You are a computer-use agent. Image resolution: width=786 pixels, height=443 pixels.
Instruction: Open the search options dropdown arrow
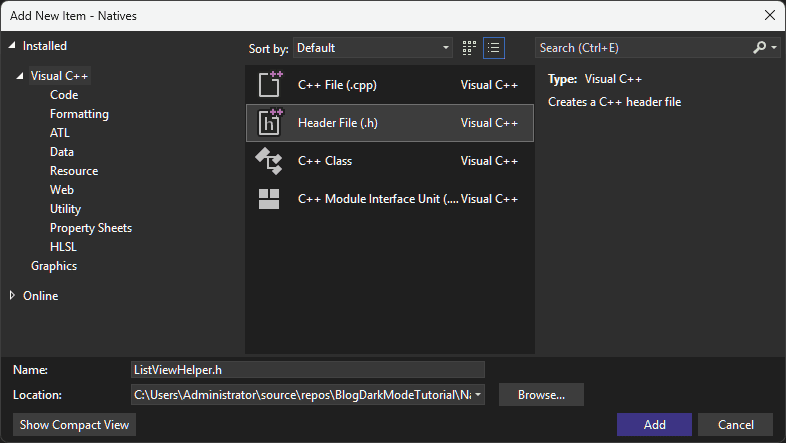coord(774,48)
